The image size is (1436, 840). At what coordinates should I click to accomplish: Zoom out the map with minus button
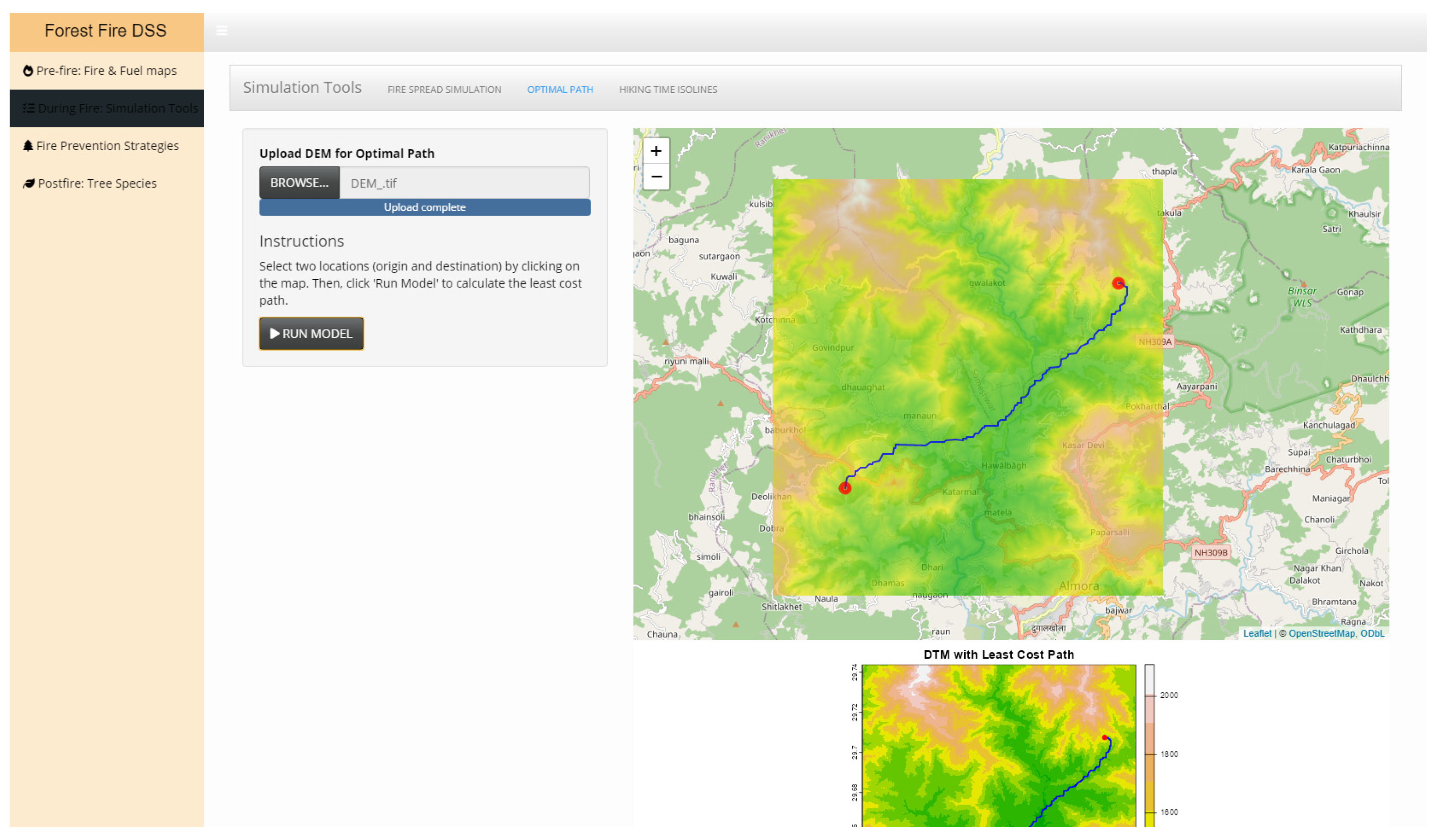point(657,177)
